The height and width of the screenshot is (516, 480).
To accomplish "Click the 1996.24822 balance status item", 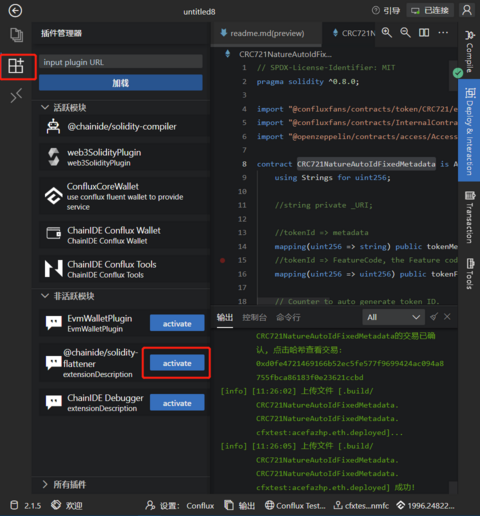I will [x=425, y=506].
